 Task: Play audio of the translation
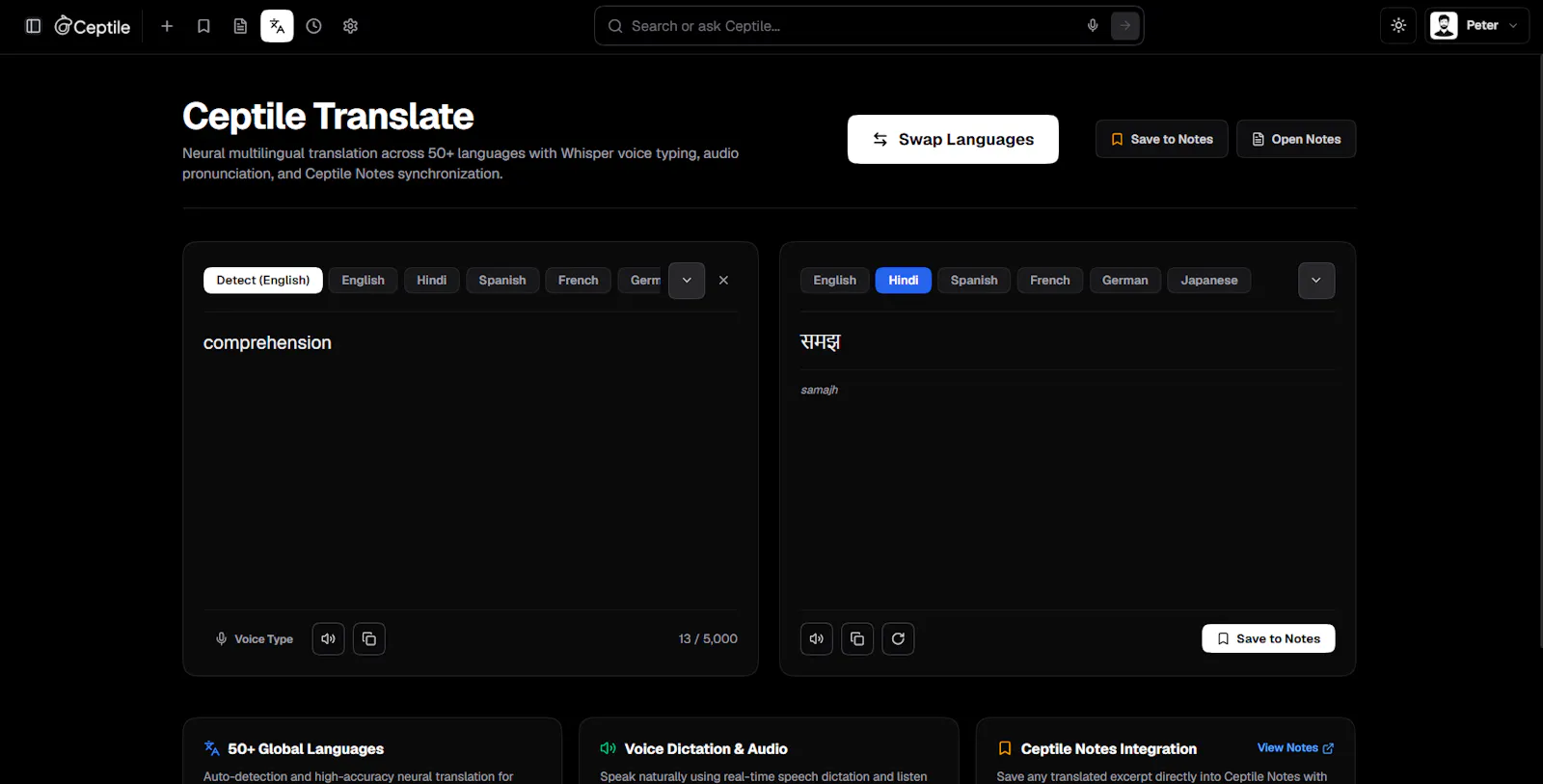817,638
